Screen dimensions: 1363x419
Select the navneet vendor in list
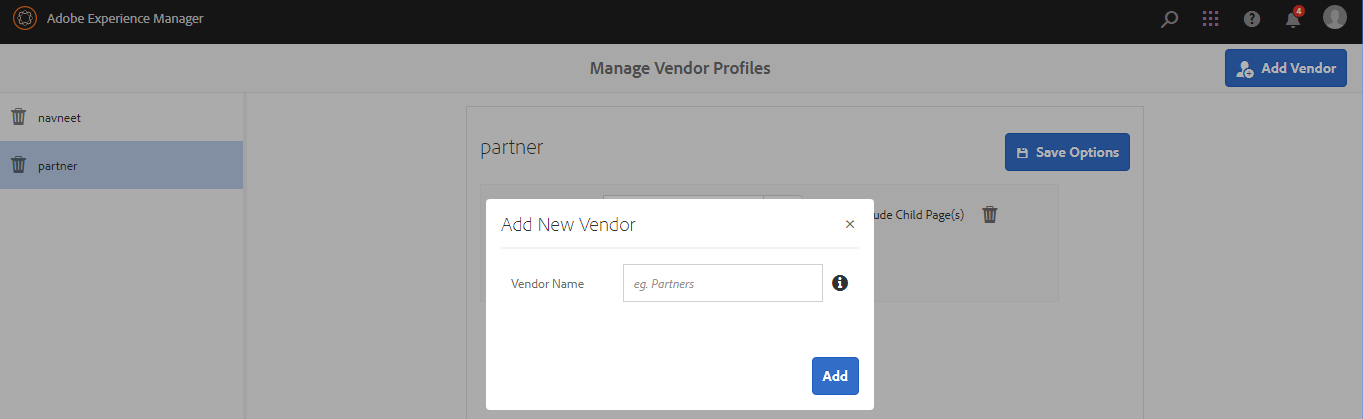click(x=121, y=117)
